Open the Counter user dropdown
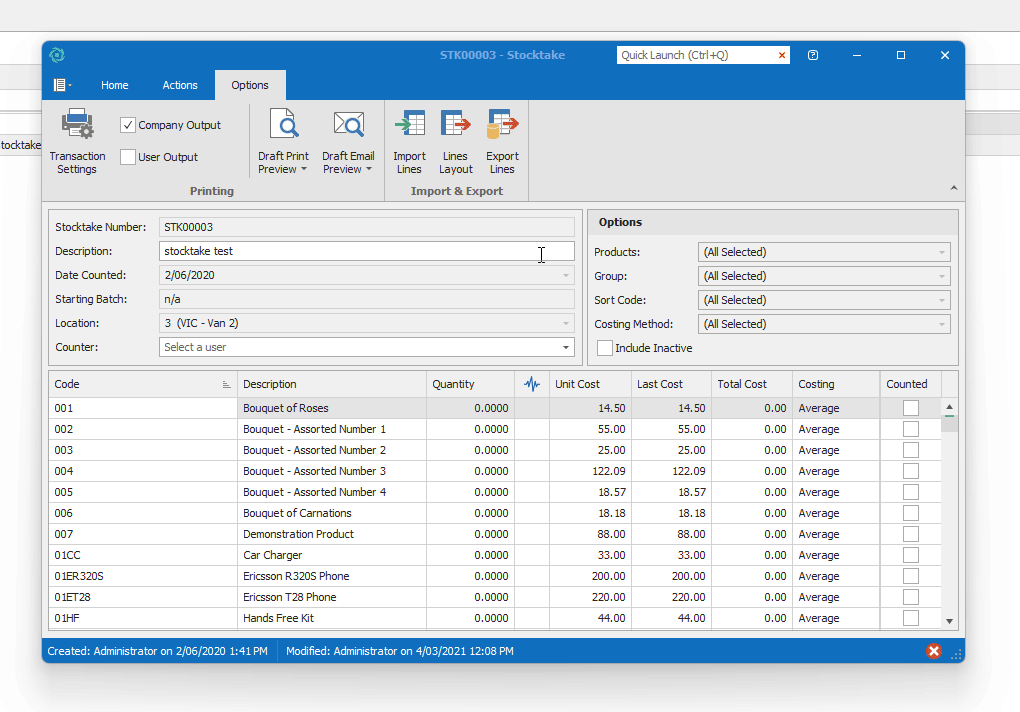Viewport: 1020px width, 712px height. pyautogui.click(x=566, y=347)
